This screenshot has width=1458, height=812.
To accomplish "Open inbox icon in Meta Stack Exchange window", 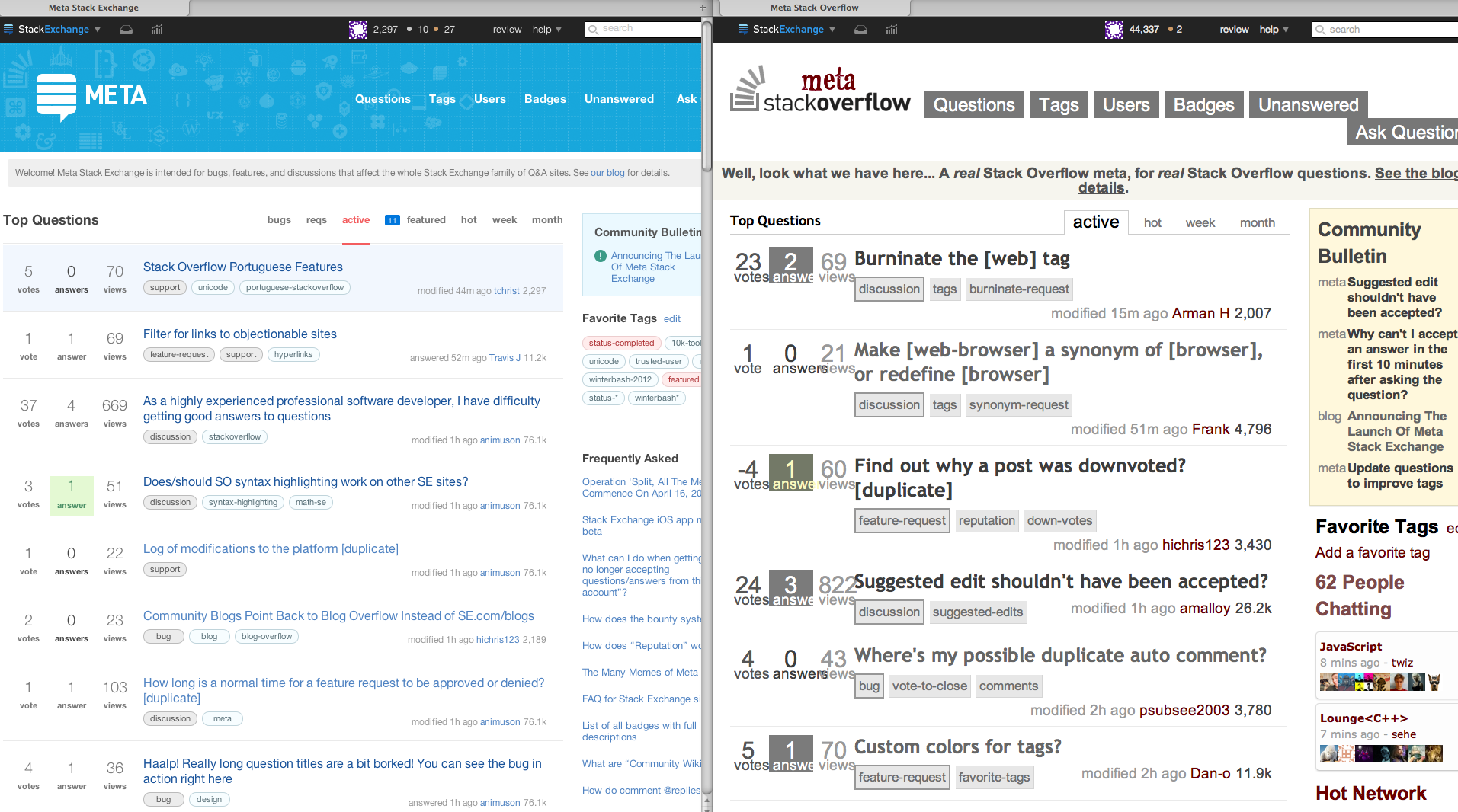I will (127, 30).
